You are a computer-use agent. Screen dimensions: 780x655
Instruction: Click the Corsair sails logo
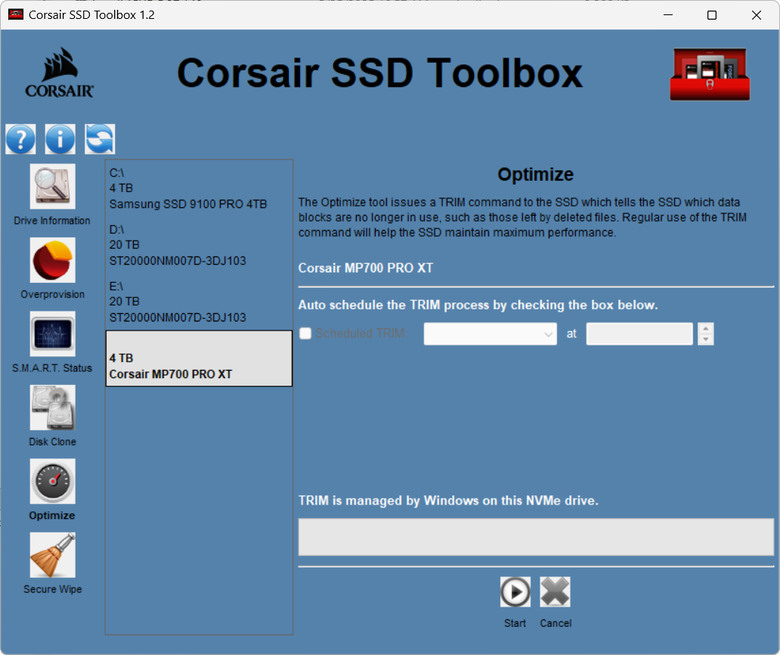[x=59, y=73]
